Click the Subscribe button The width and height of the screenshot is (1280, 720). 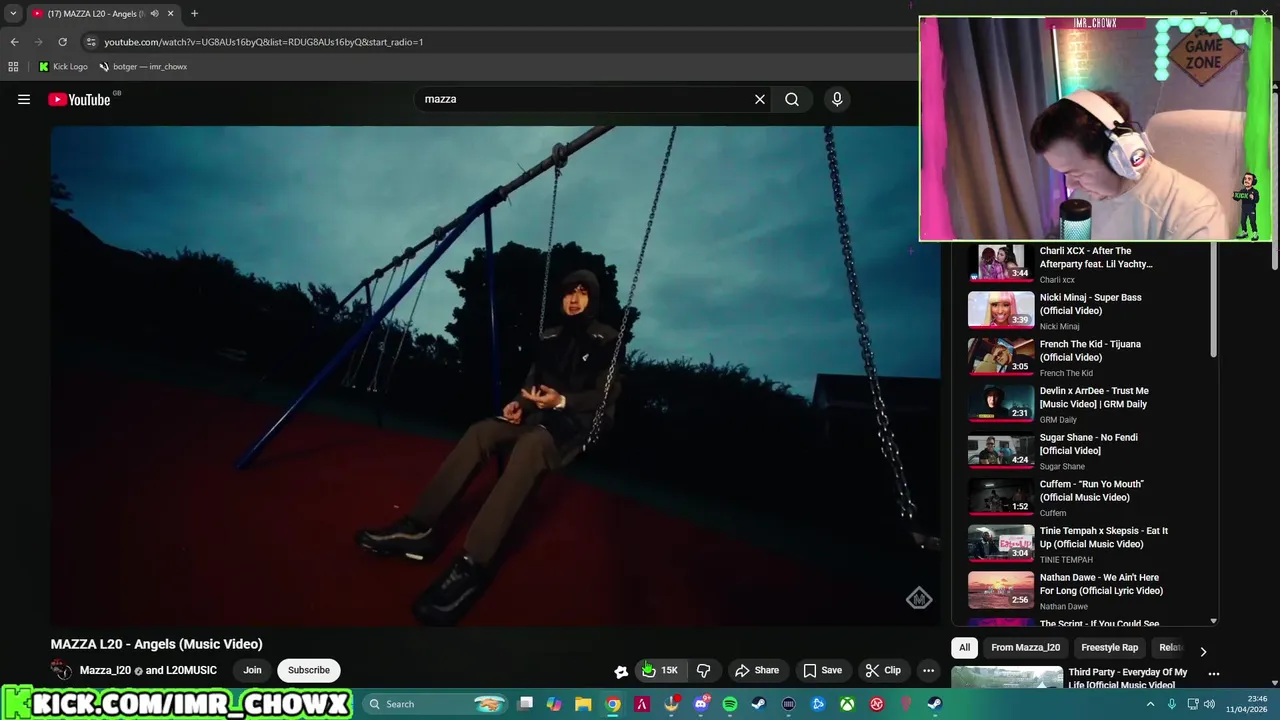pyautogui.click(x=309, y=670)
